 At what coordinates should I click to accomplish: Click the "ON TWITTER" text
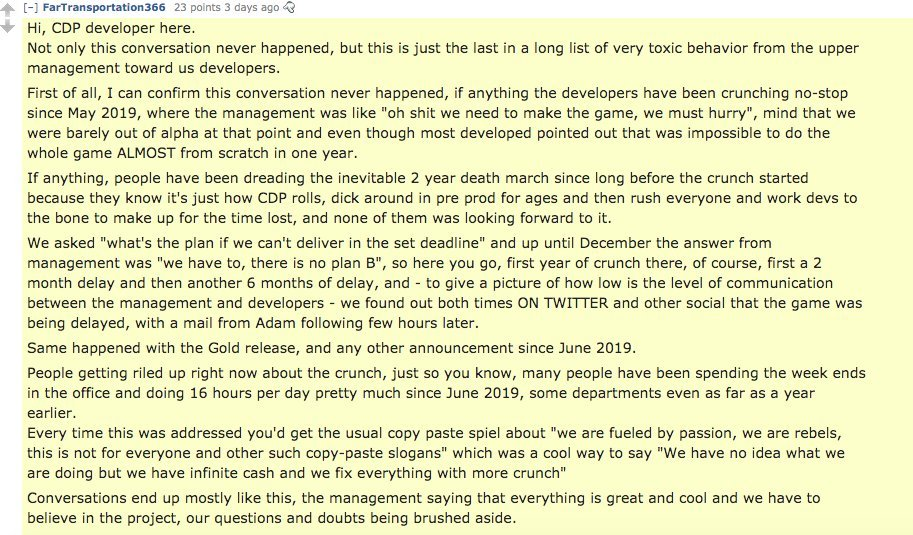pyautogui.click(x=562, y=303)
